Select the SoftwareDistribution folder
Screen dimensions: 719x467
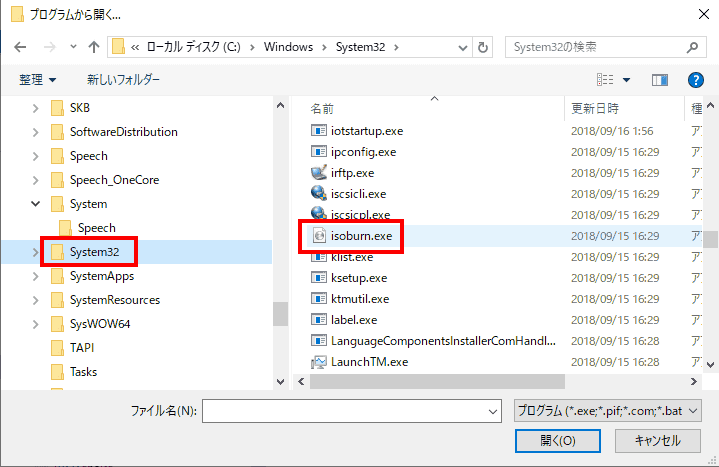tap(114, 132)
